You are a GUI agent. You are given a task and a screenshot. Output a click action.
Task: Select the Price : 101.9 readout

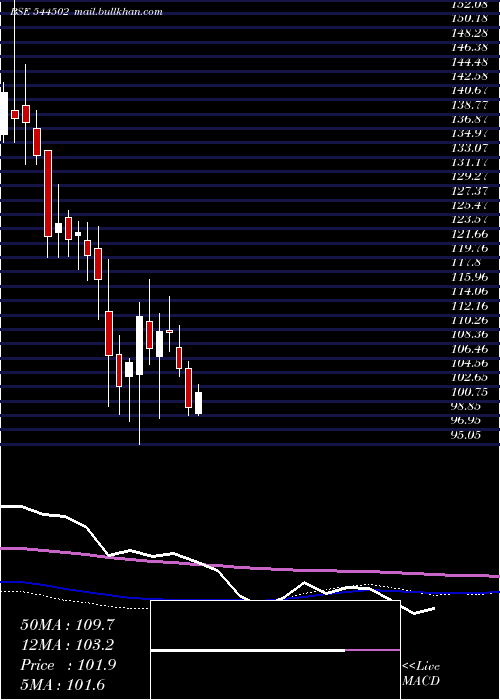68,665
